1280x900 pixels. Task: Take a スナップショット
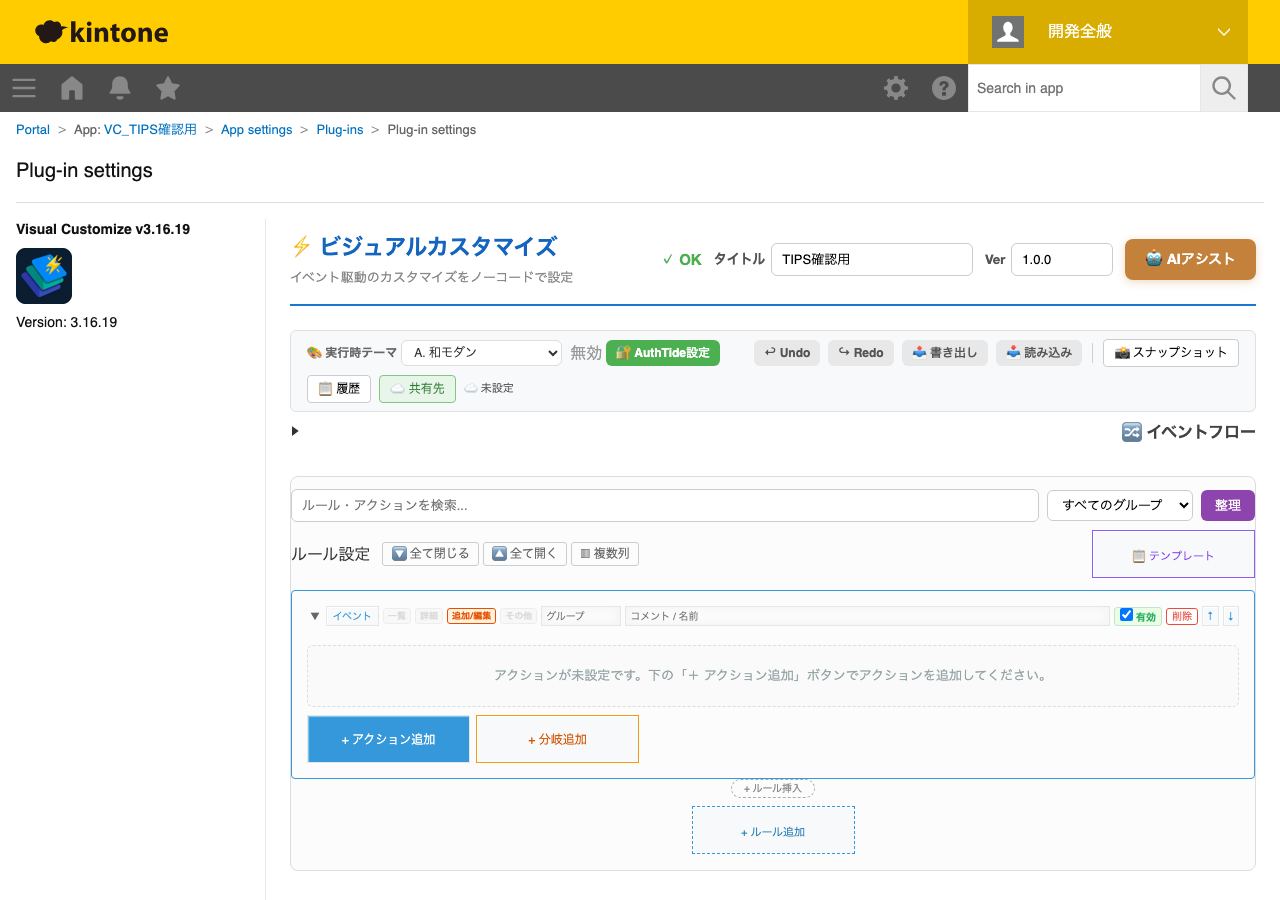coord(1171,353)
